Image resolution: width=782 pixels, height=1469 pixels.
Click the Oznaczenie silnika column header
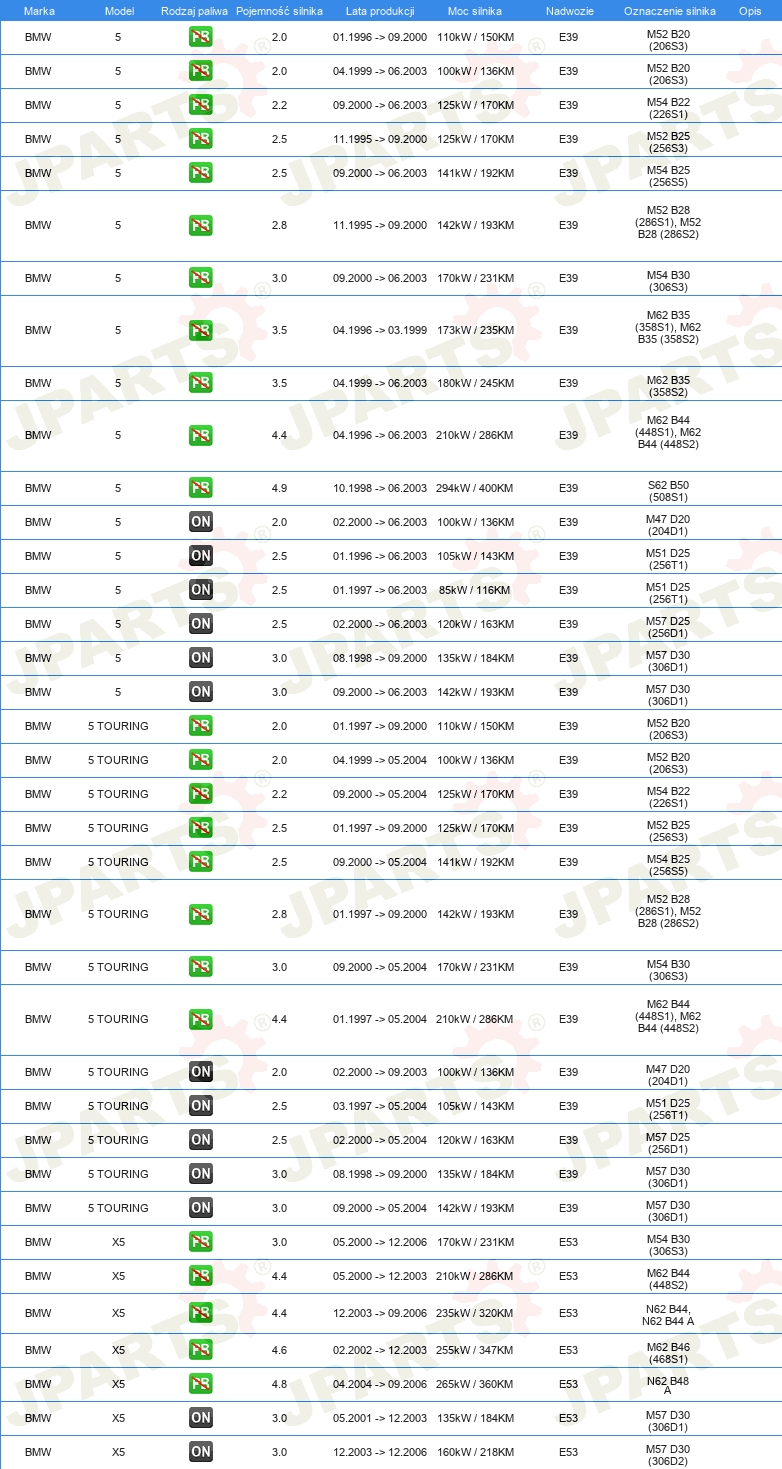[669, 11]
